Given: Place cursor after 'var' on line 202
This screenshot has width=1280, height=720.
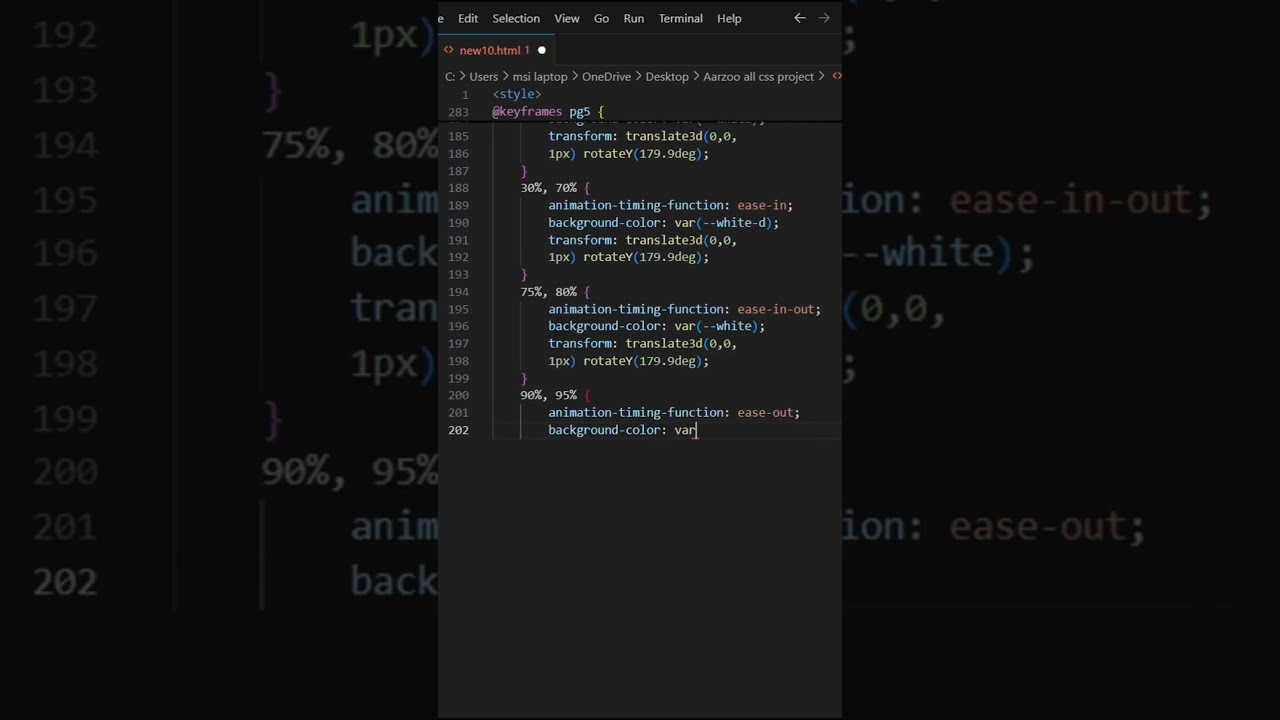Looking at the screenshot, I should tap(696, 430).
